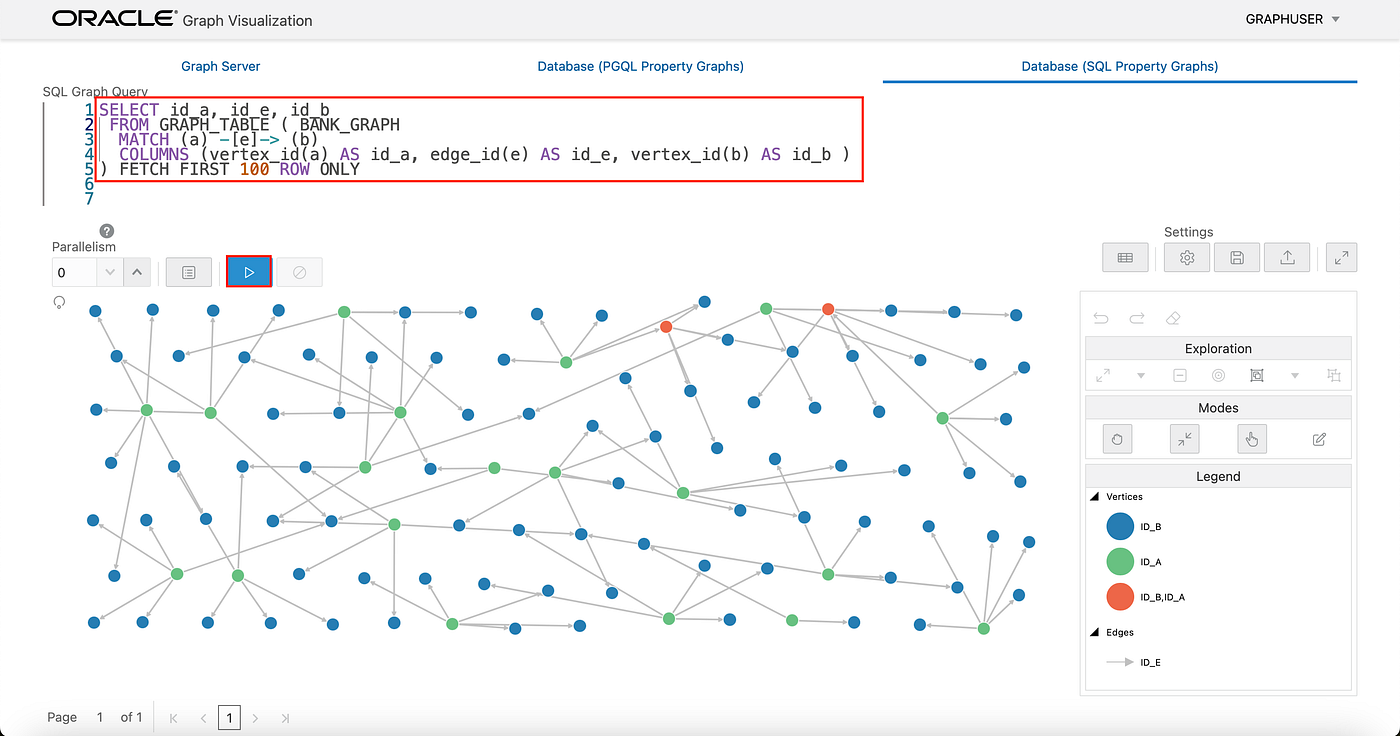The height and width of the screenshot is (736, 1400).
Task: Open the GRAPHUSER account dropdown
Action: (x=1291, y=18)
